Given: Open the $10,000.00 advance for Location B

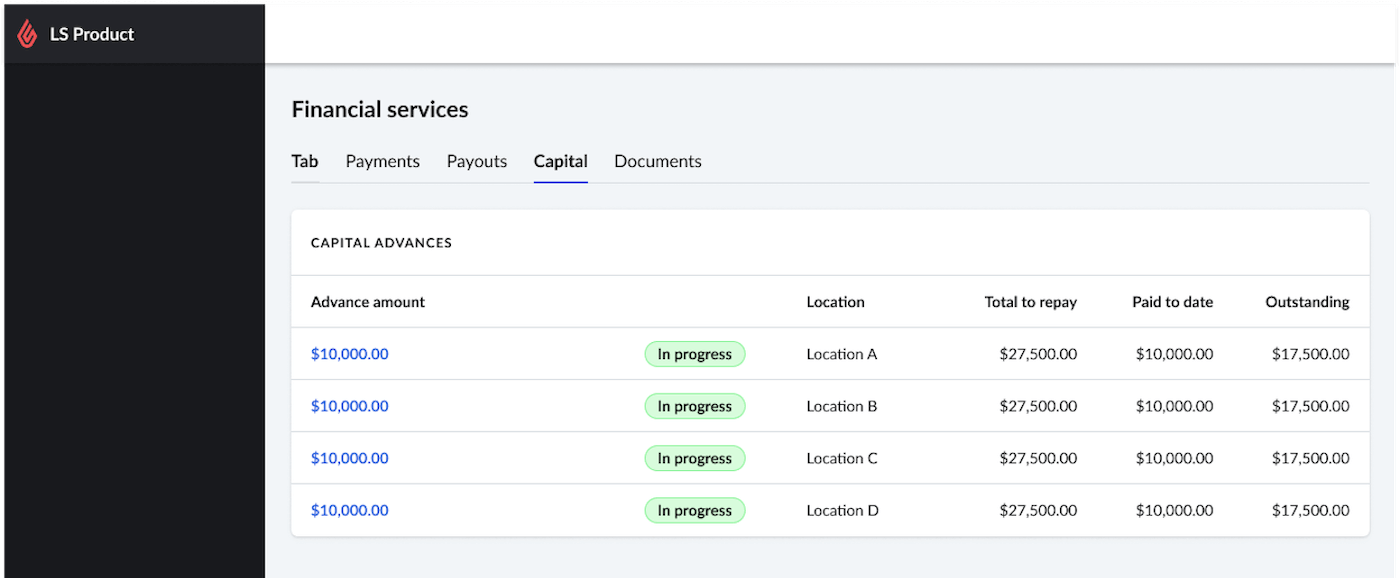Looking at the screenshot, I should point(349,406).
